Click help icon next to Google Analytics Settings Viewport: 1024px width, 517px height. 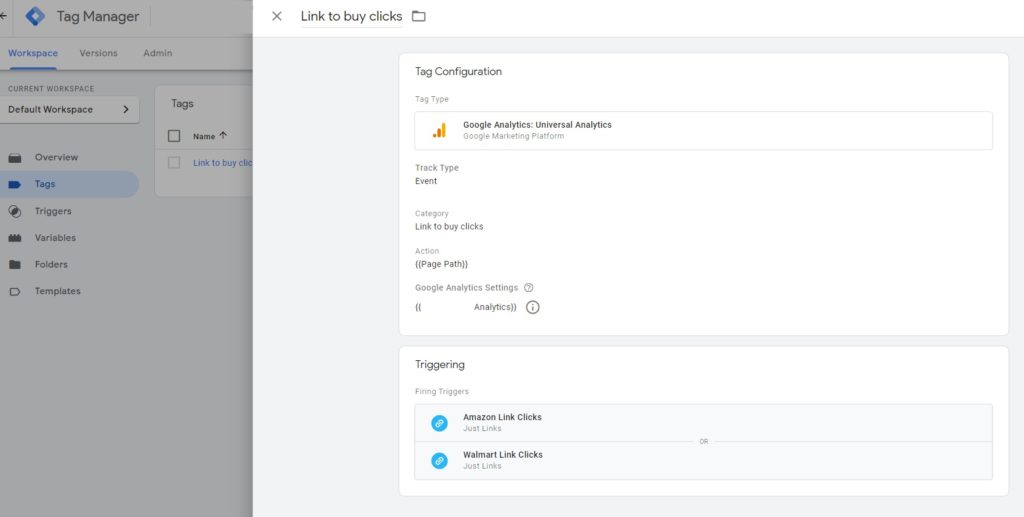[528, 288]
